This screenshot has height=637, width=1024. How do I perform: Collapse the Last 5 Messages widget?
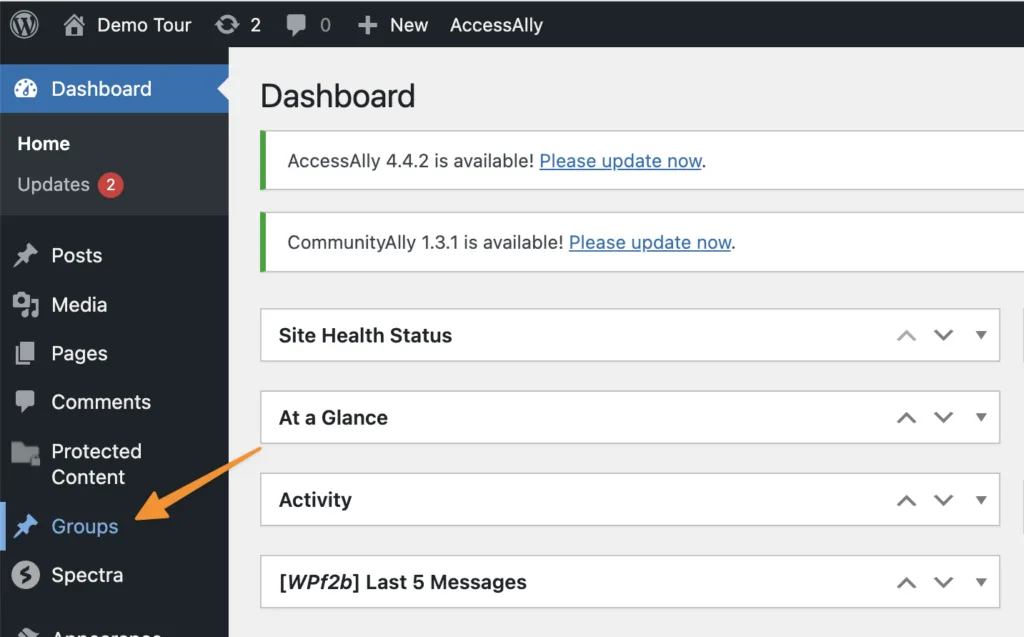pos(980,581)
